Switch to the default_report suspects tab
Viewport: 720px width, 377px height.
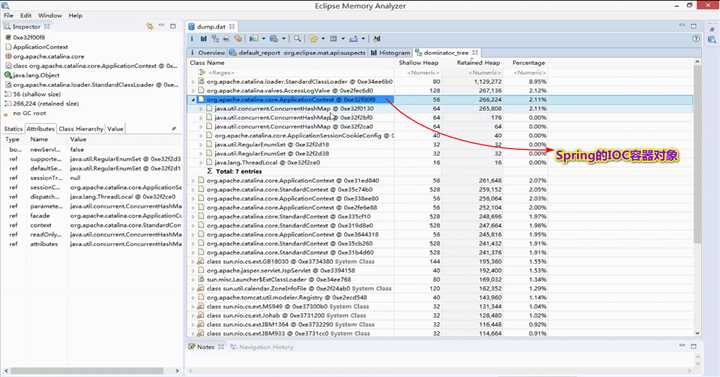[x=298, y=53]
